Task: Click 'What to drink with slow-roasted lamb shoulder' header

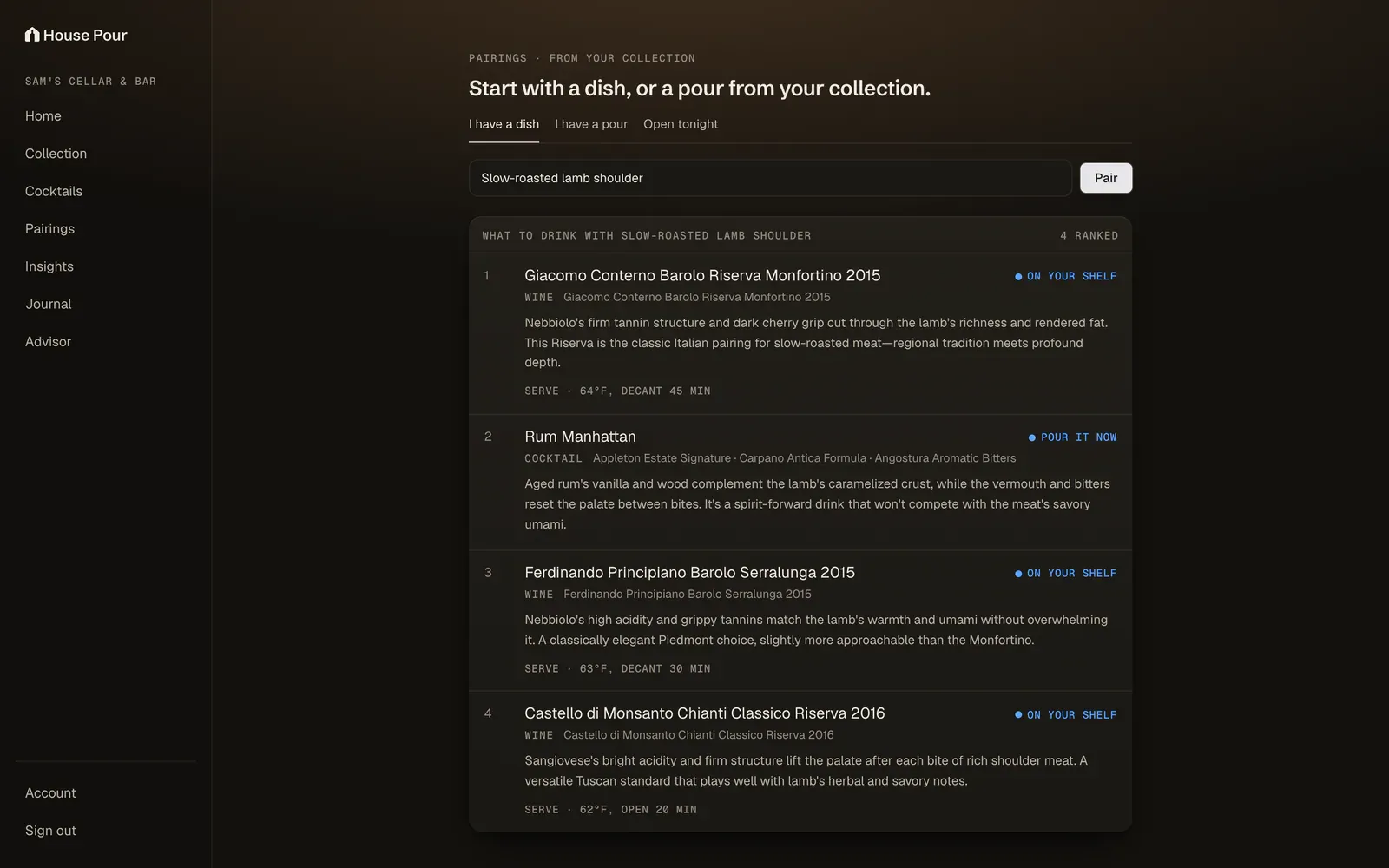Action: click(x=647, y=236)
